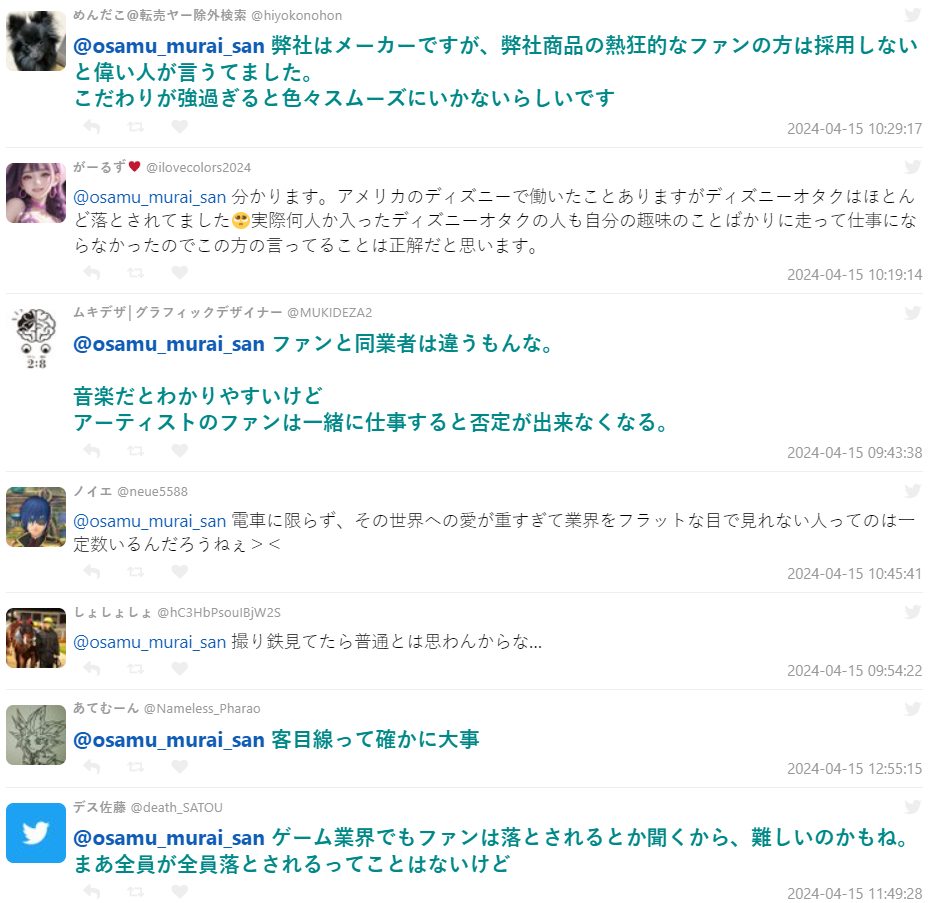Open the brain logo avatar of ムキデザ
The height and width of the screenshot is (903, 931).
[36, 338]
